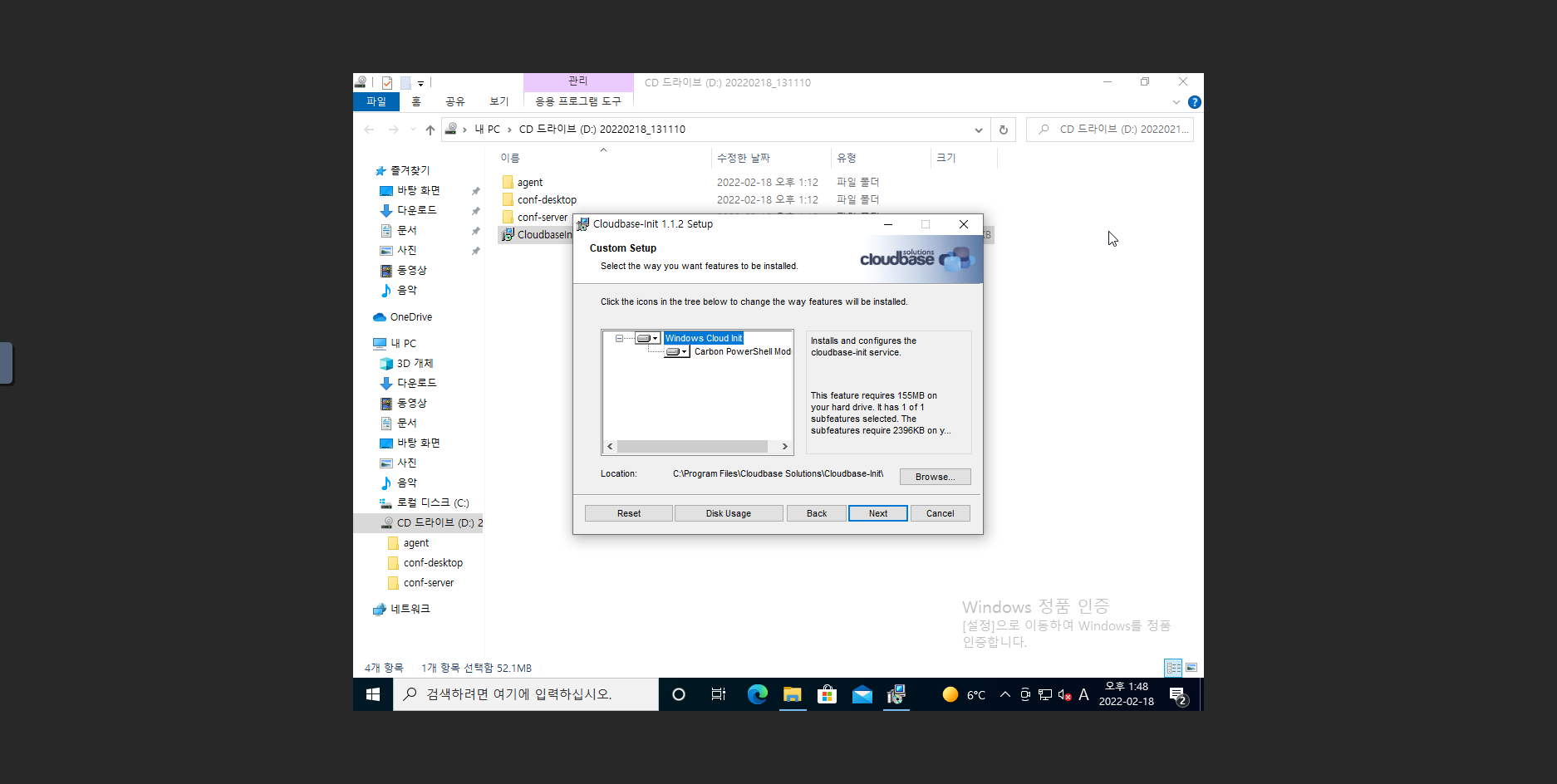Click the Explorer up-directory arrow

click(x=430, y=130)
